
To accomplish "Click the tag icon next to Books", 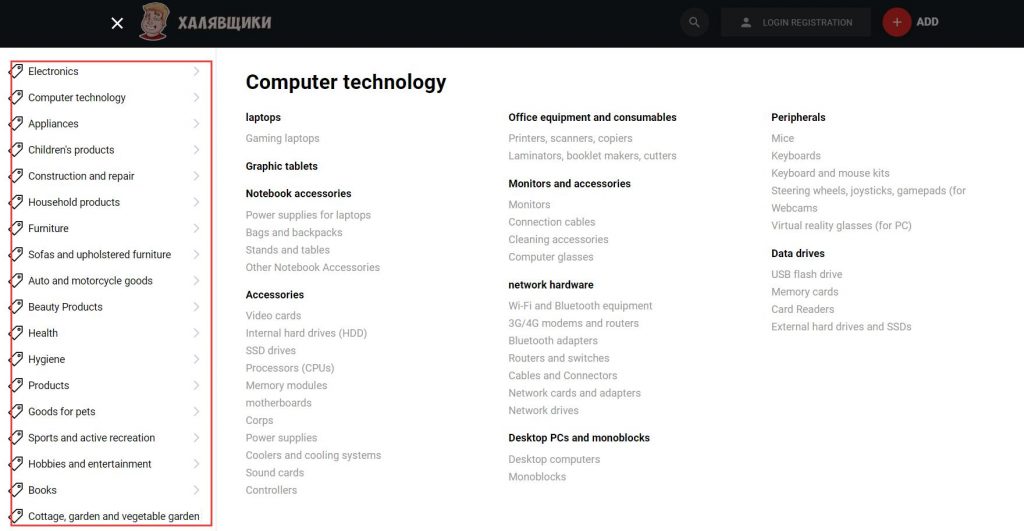I will [x=16, y=490].
